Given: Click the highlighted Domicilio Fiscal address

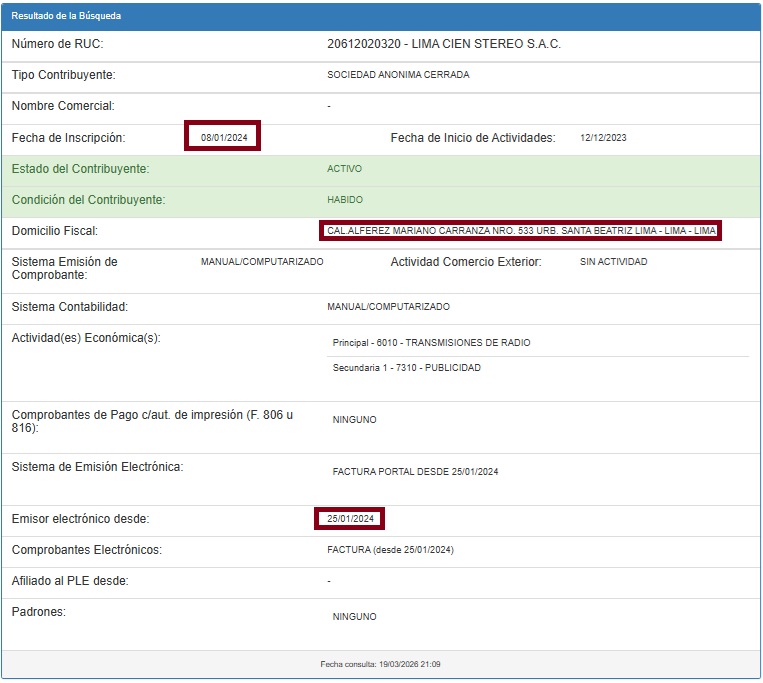Looking at the screenshot, I should [521, 231].
